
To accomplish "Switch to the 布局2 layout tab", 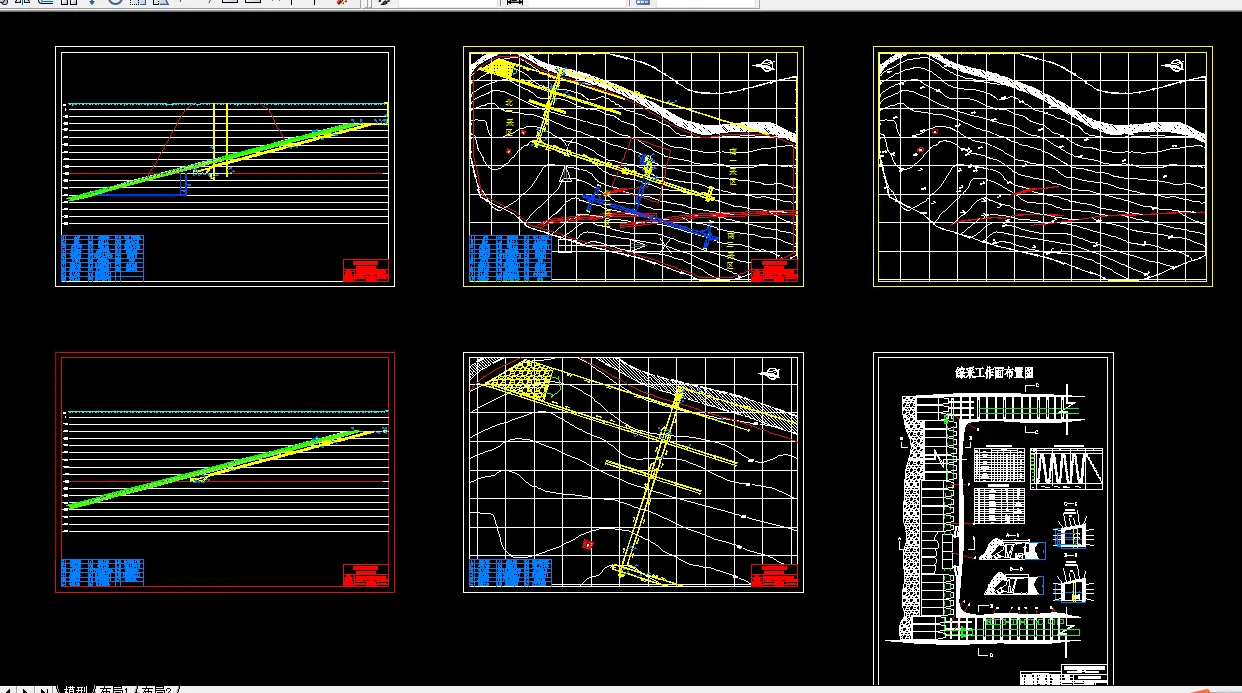I will (x=158, y=689).
